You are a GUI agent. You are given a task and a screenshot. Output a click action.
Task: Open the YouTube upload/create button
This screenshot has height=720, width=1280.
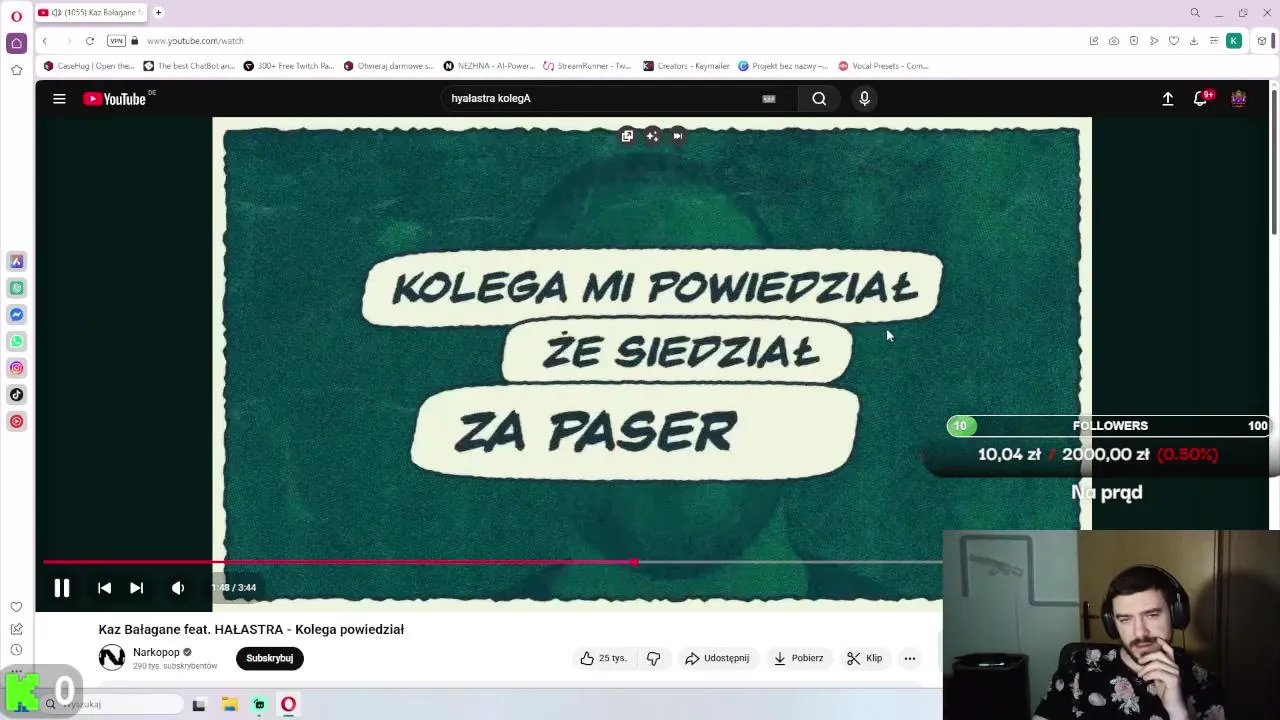pyautogui.click(x=1167, y=98)
